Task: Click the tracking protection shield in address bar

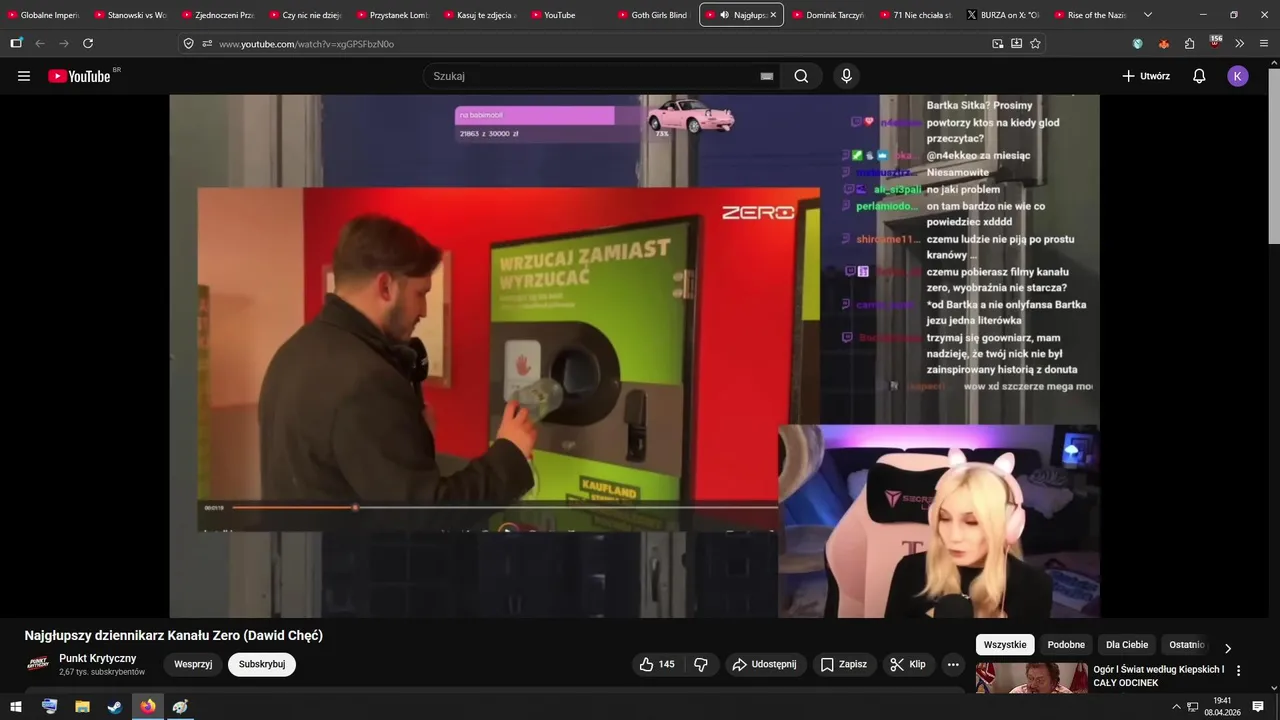Action: pyautogui.click(x=189, y=44)
